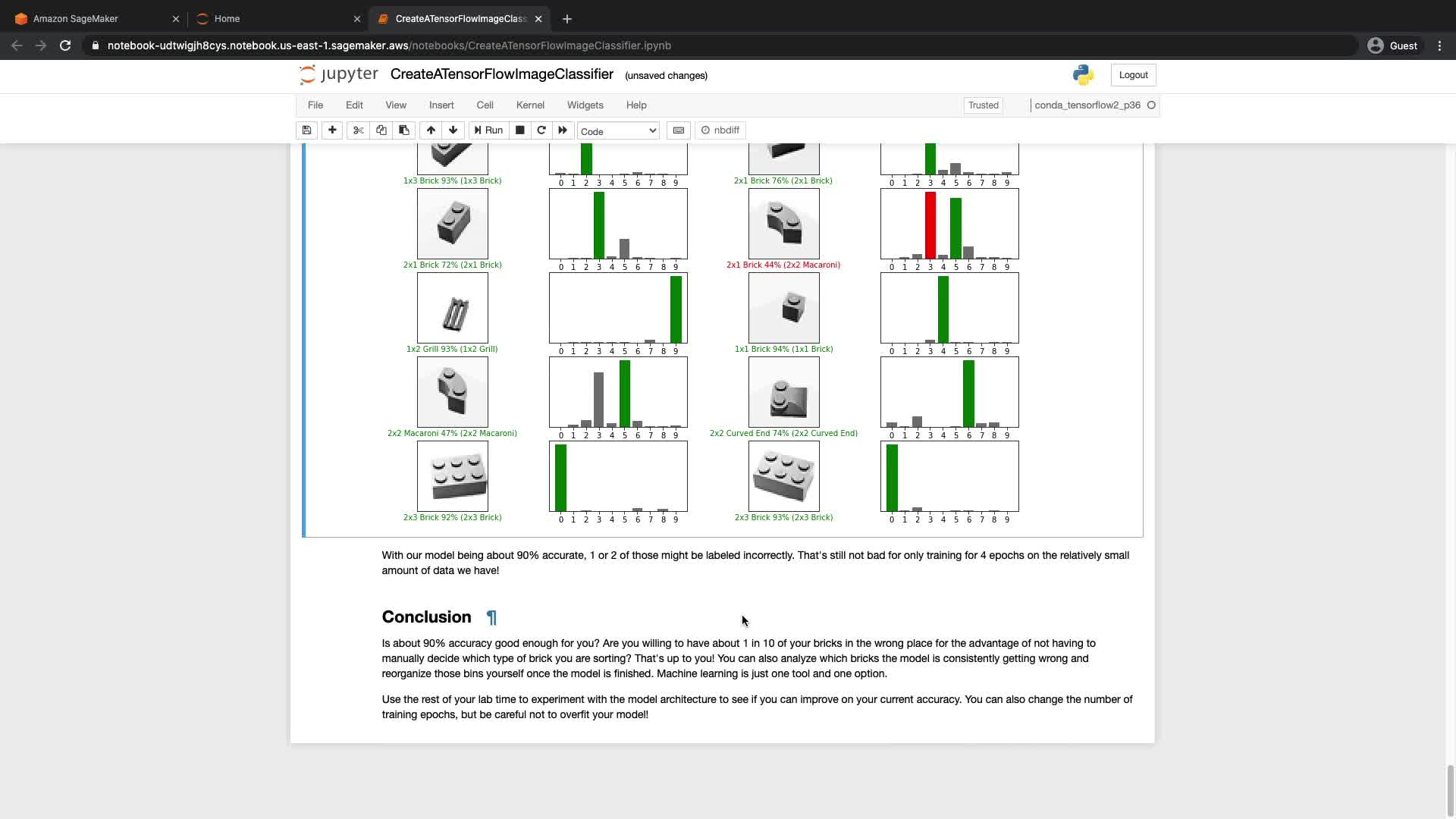The height and width of the screenshot is (819, 1456).
Task: Open the Kernel menu
Action: pyautogui.click(x=530, y=105)
